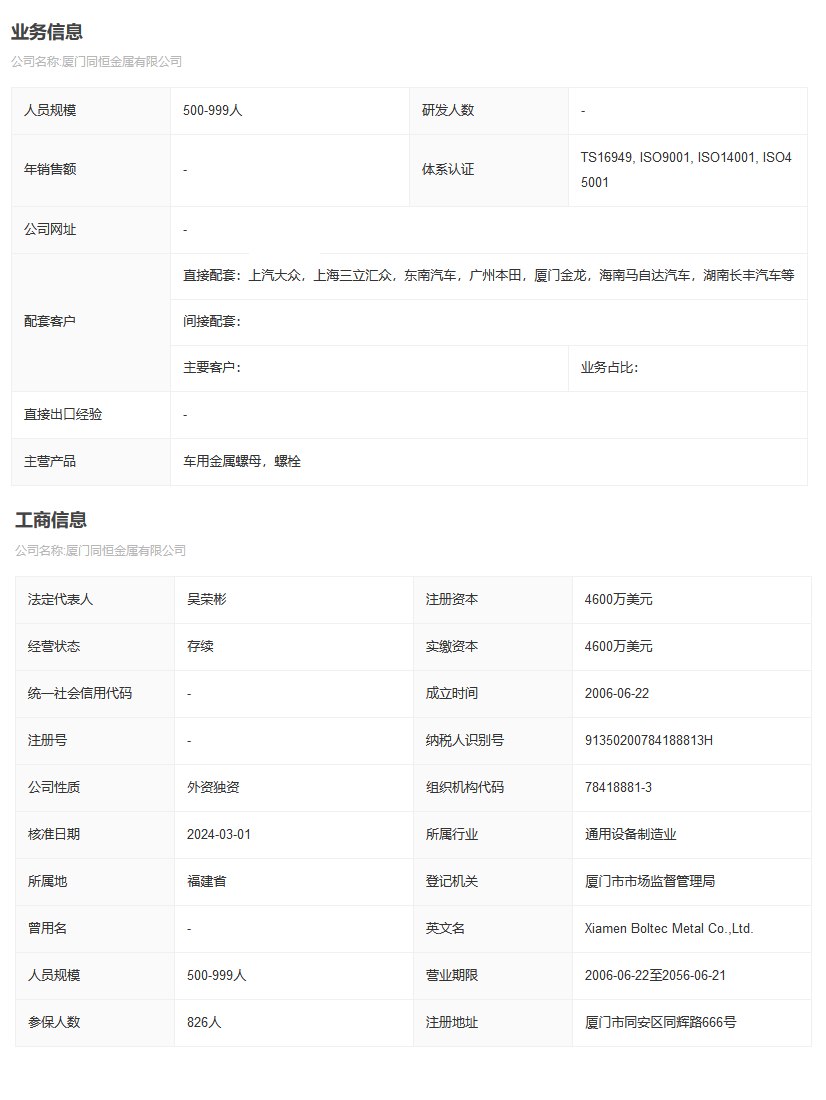Click the 统一社会信用代码 label

pyautogui.click(x=80, y=694)
